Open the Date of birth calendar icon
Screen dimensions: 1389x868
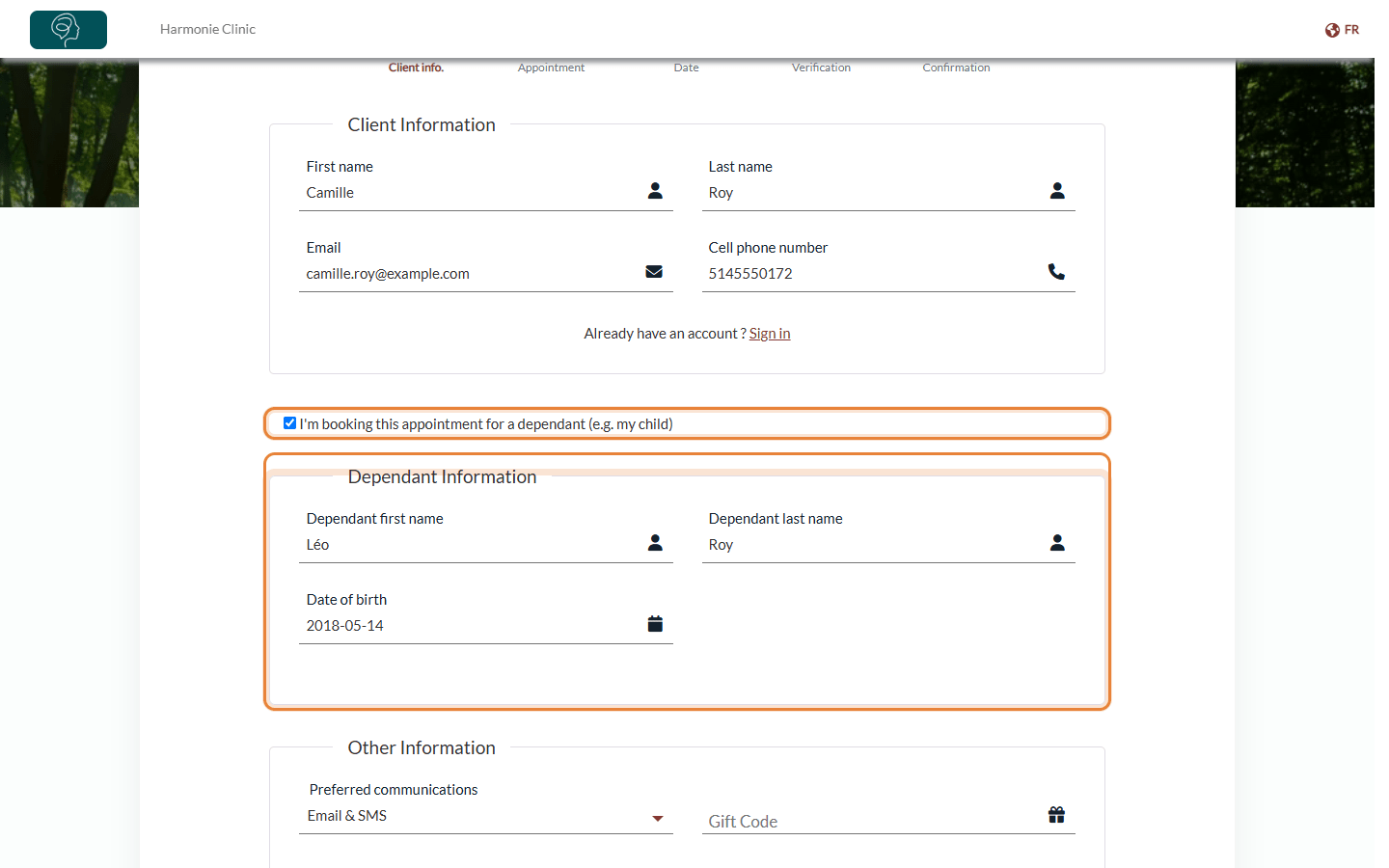[655, 624]
